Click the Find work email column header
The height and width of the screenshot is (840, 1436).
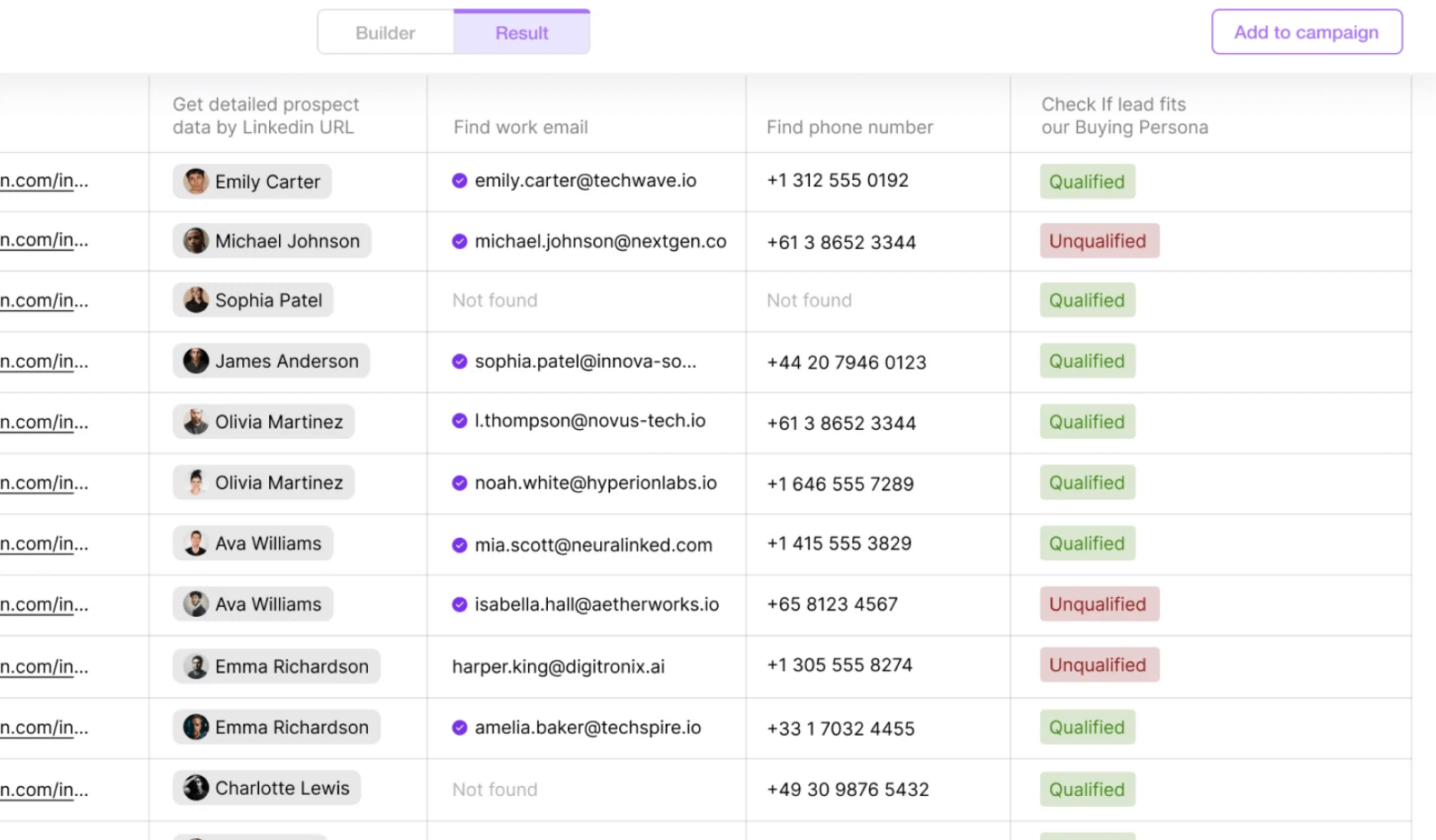click(520, 128)
